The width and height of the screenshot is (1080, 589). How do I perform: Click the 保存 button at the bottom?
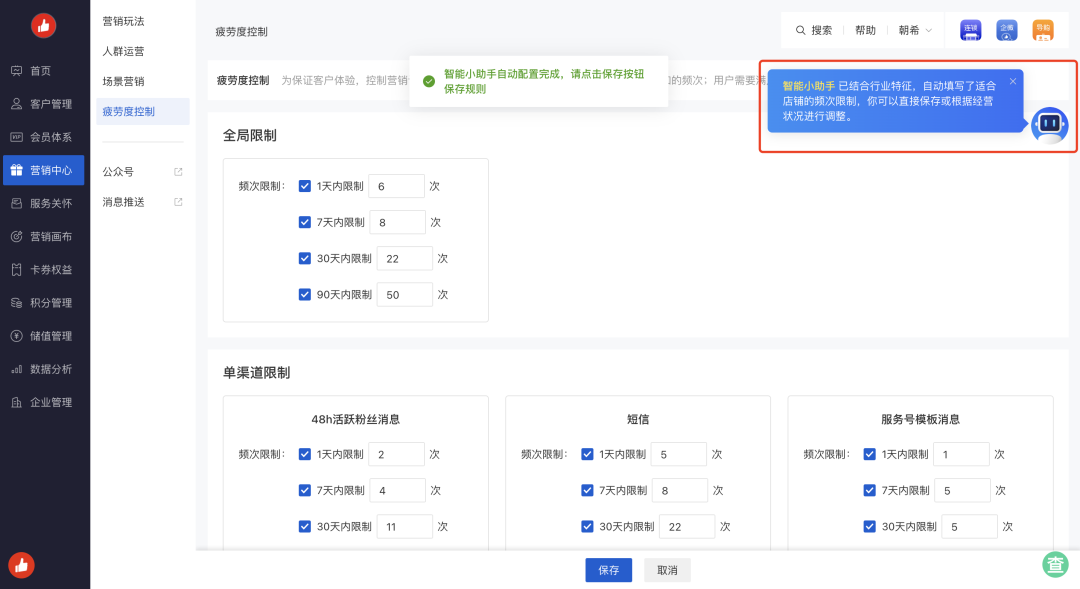click(x=608, y=569)
